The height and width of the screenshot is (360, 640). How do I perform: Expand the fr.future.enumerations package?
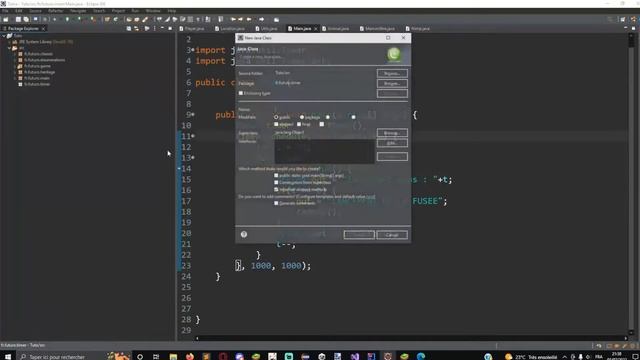pyautogui.click(x=15, y=60)
